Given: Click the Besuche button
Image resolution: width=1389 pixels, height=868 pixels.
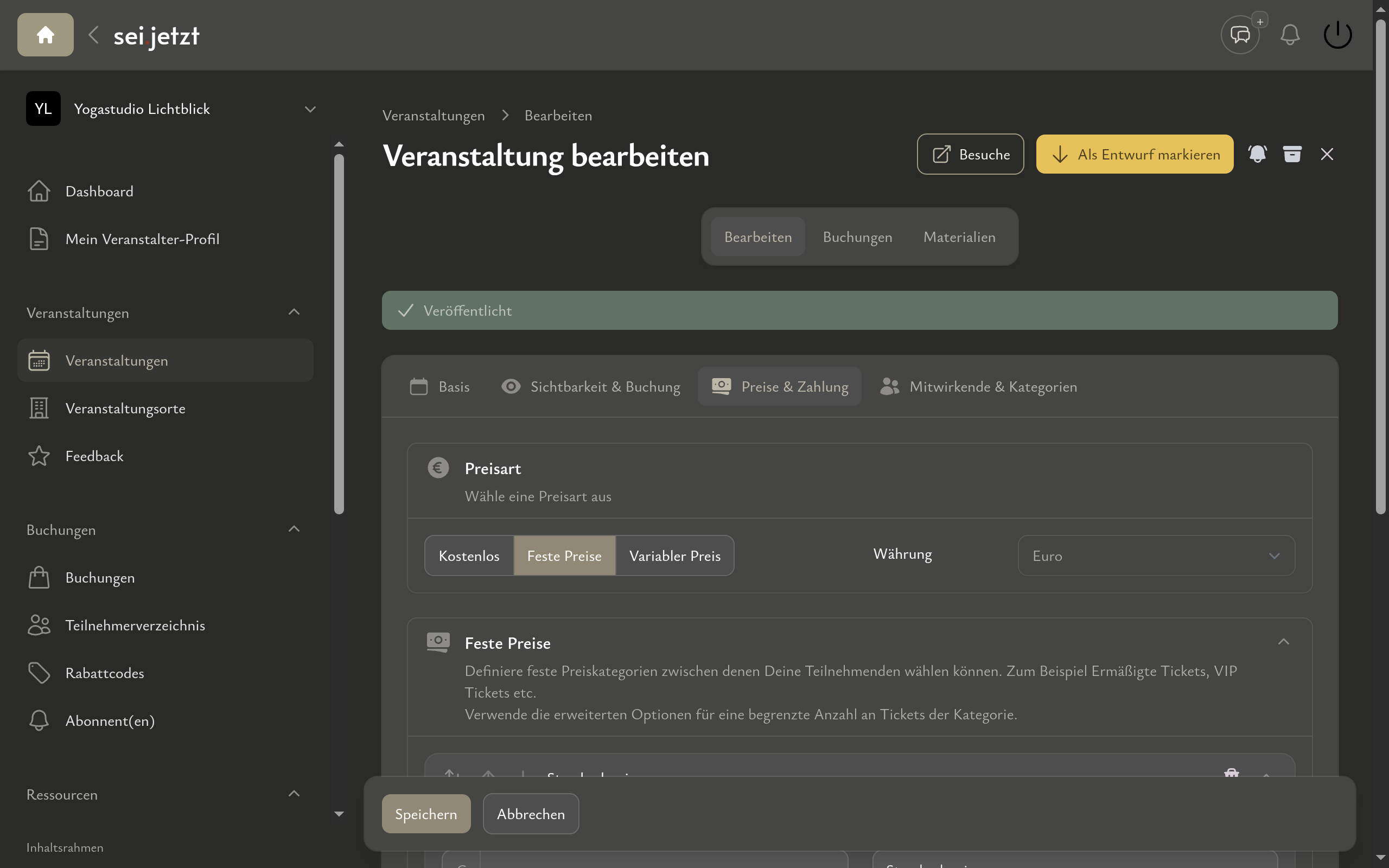Looking at the screenshot, I should (x=970, y=154).
